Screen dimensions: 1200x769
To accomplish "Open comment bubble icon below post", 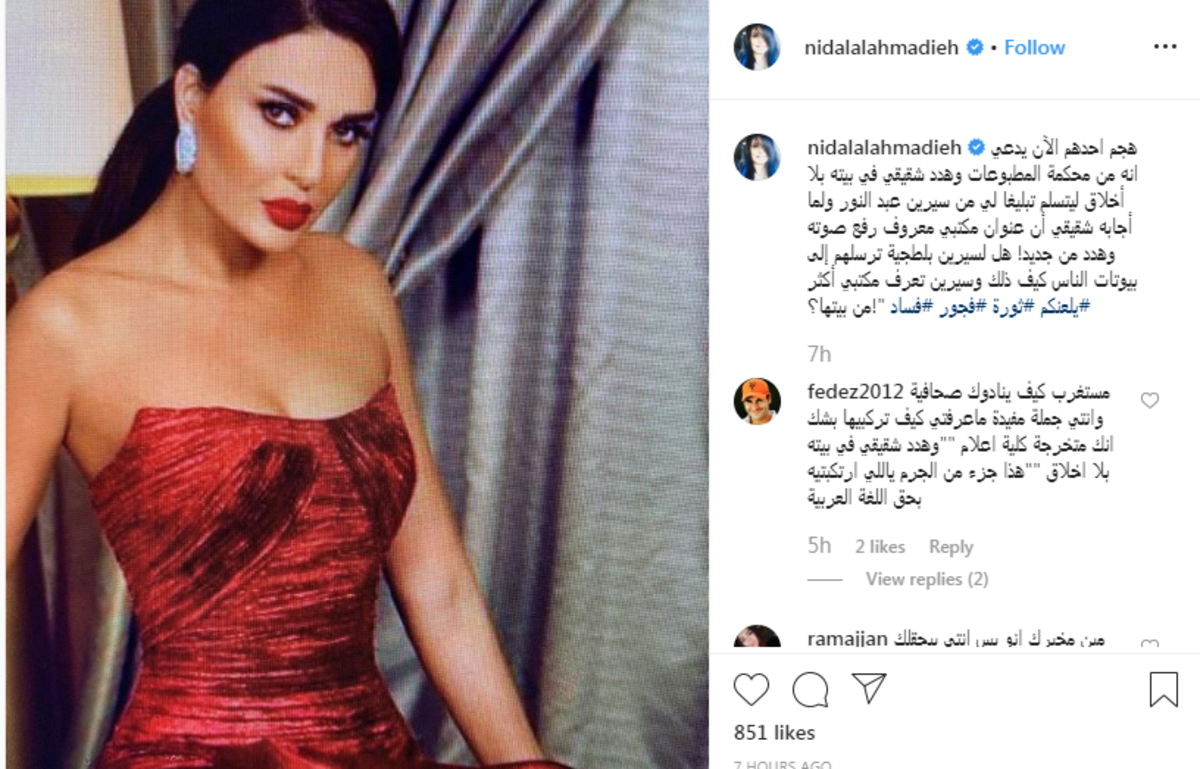I will [x=810, y=689].
